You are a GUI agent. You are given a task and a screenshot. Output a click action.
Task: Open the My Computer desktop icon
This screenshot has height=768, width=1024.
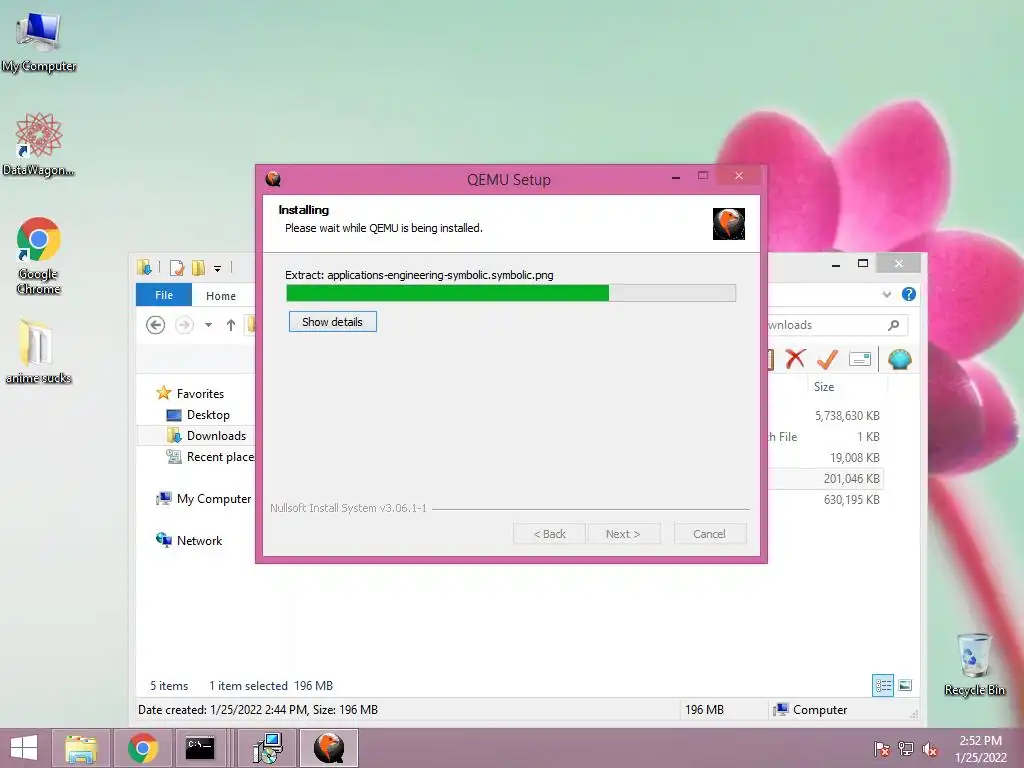(39, 41)
